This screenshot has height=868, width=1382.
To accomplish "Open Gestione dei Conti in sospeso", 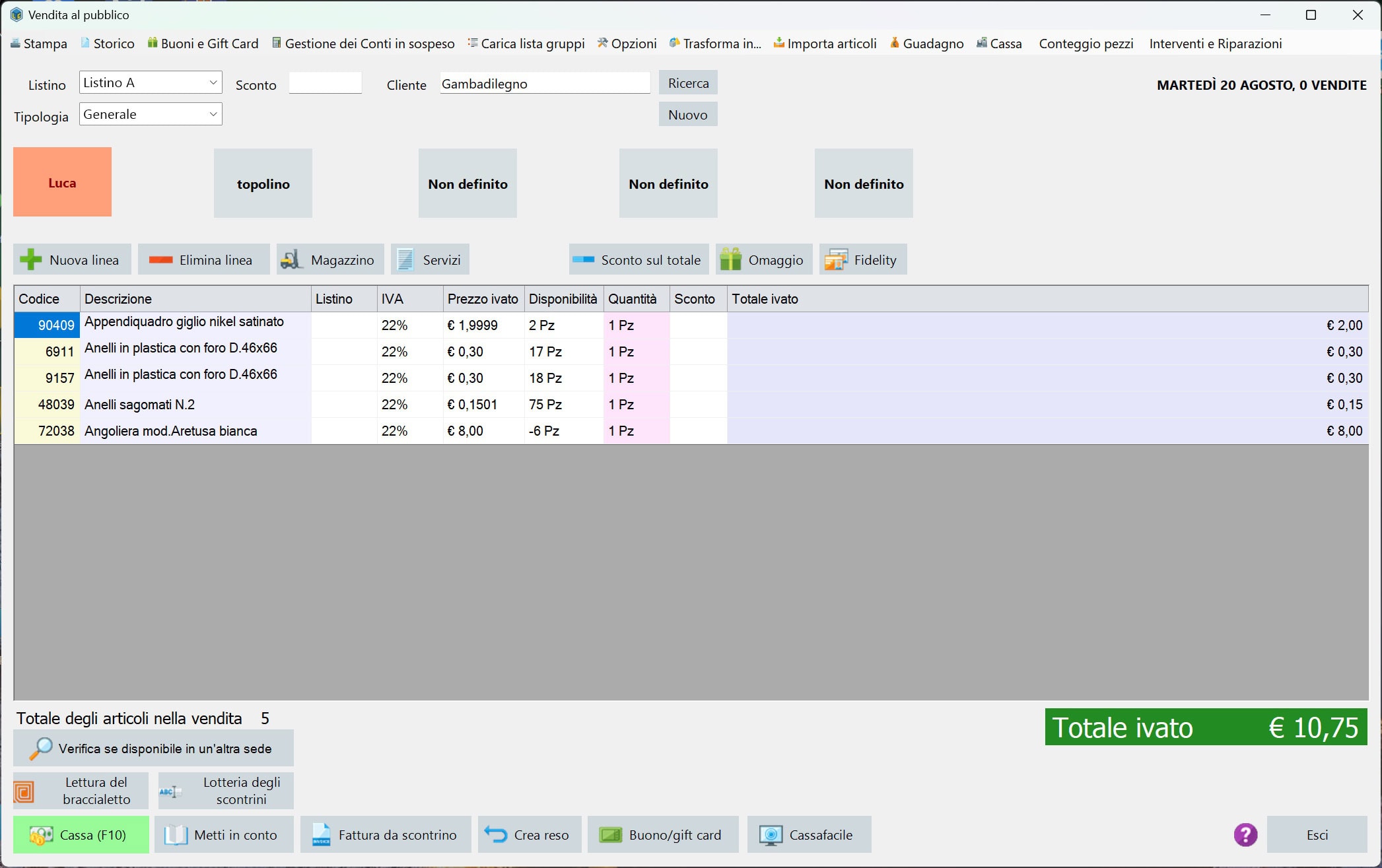I will tap(364, 43).
